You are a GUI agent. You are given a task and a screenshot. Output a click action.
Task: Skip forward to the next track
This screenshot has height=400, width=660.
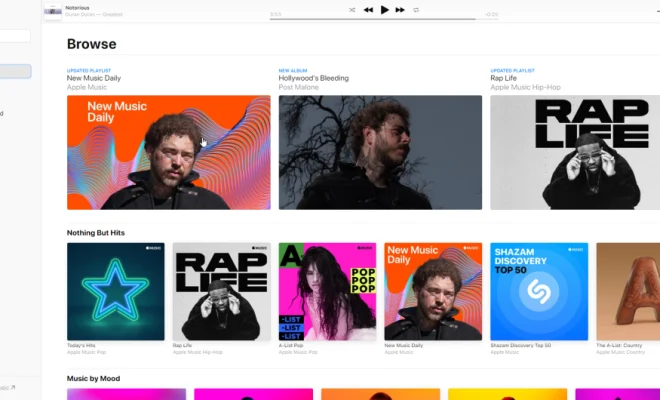[400, 10]
